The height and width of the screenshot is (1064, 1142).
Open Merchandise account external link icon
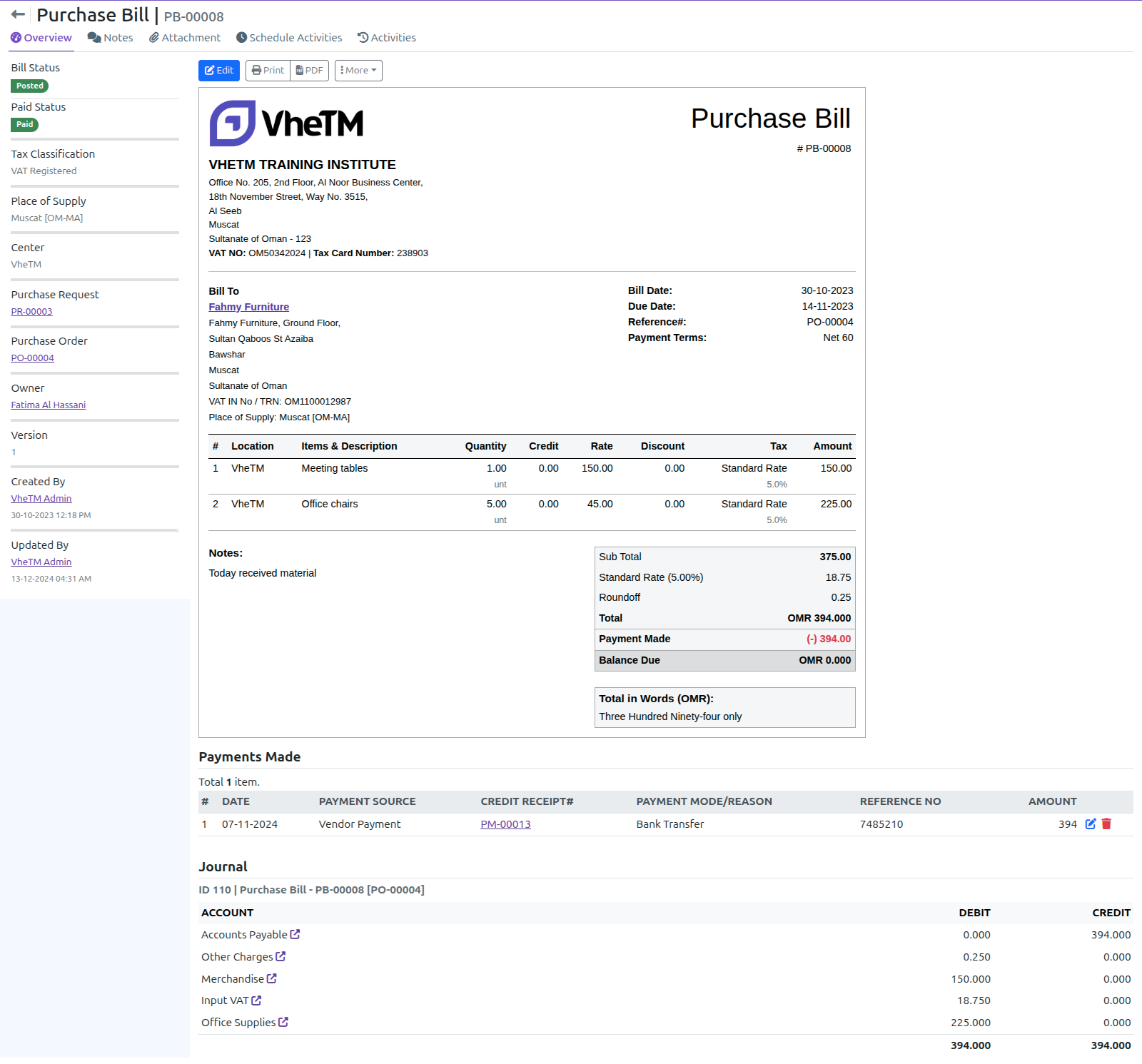click(x=271, y=978)
